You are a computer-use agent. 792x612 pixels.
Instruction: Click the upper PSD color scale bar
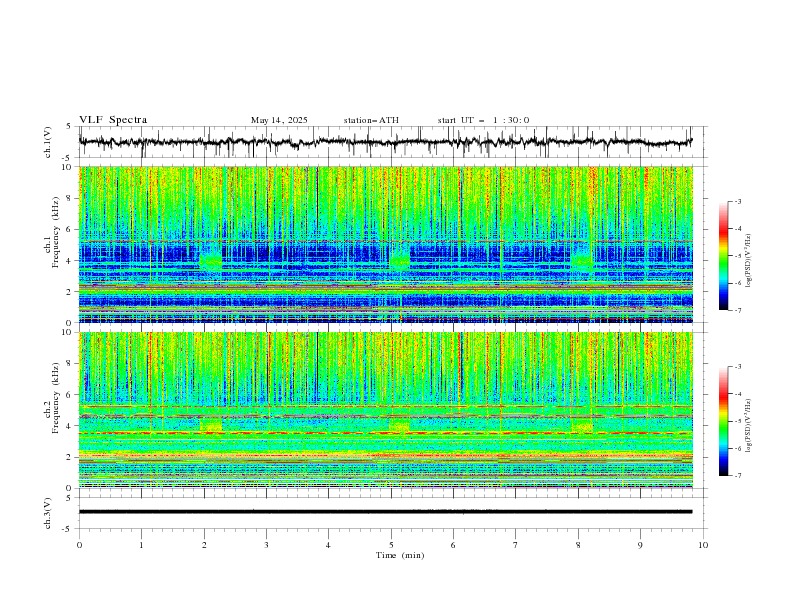pos(723,255)
